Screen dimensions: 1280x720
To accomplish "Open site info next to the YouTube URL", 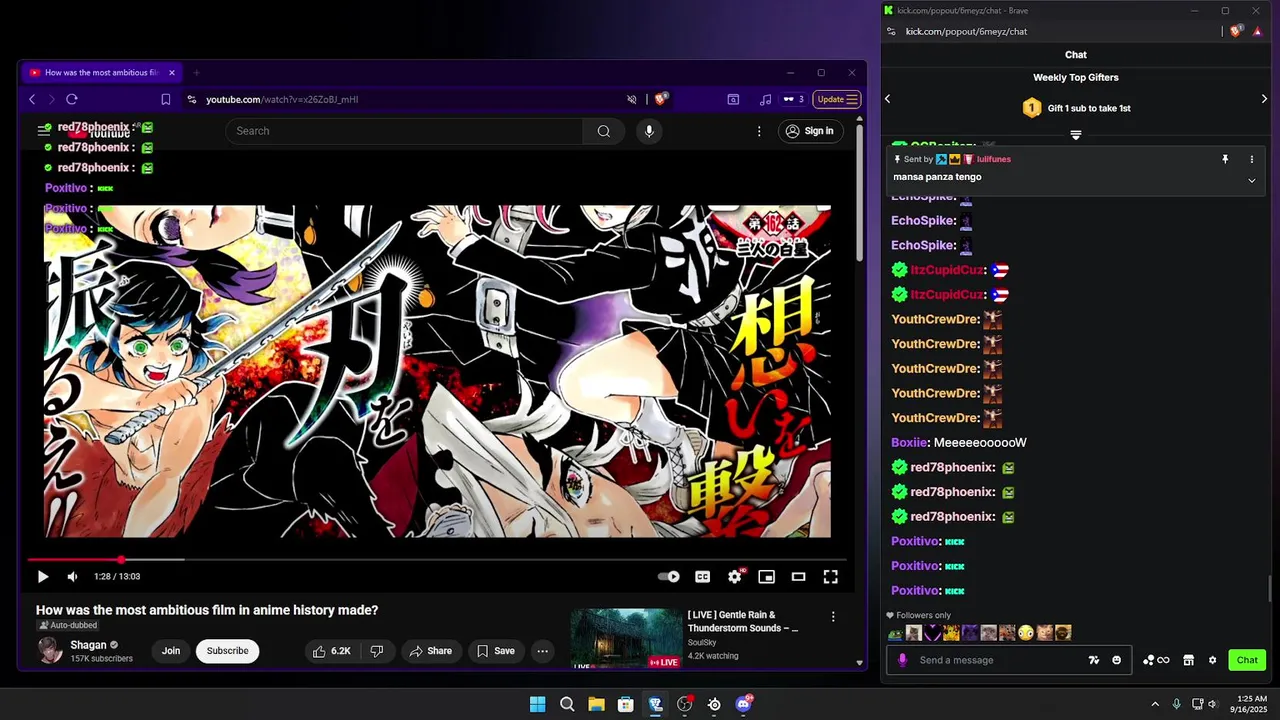I will pyautogui.click(x=192, y=99).
